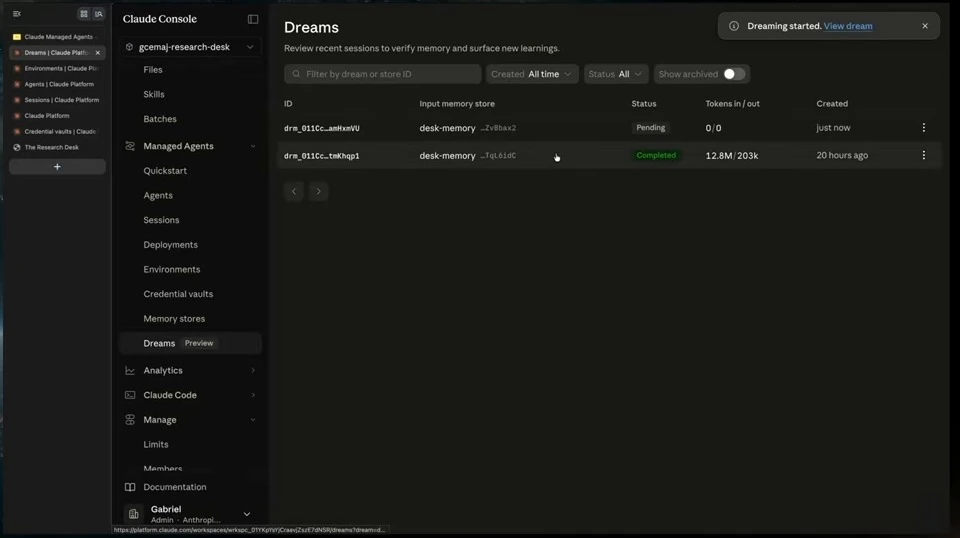Open the menu for the Completed dream row
The width and height of the screenshot is (960, 538).
pyautogui.click(x=924, y=155)
